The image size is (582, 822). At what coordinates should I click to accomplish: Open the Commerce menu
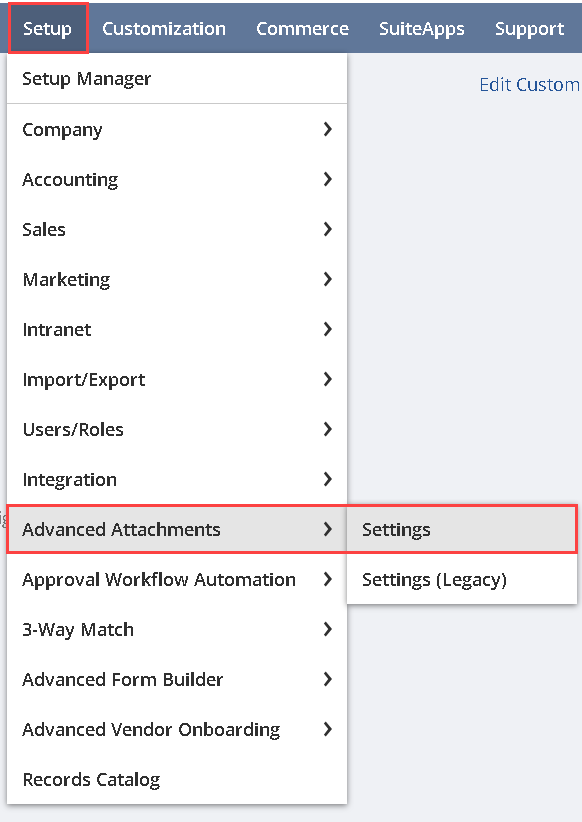[303, 28]
